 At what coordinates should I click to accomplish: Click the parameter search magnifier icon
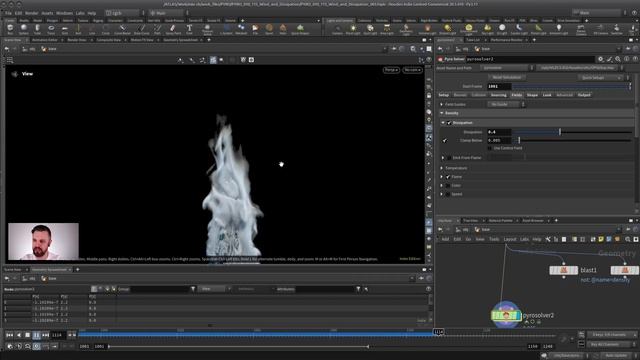(618, 59)
